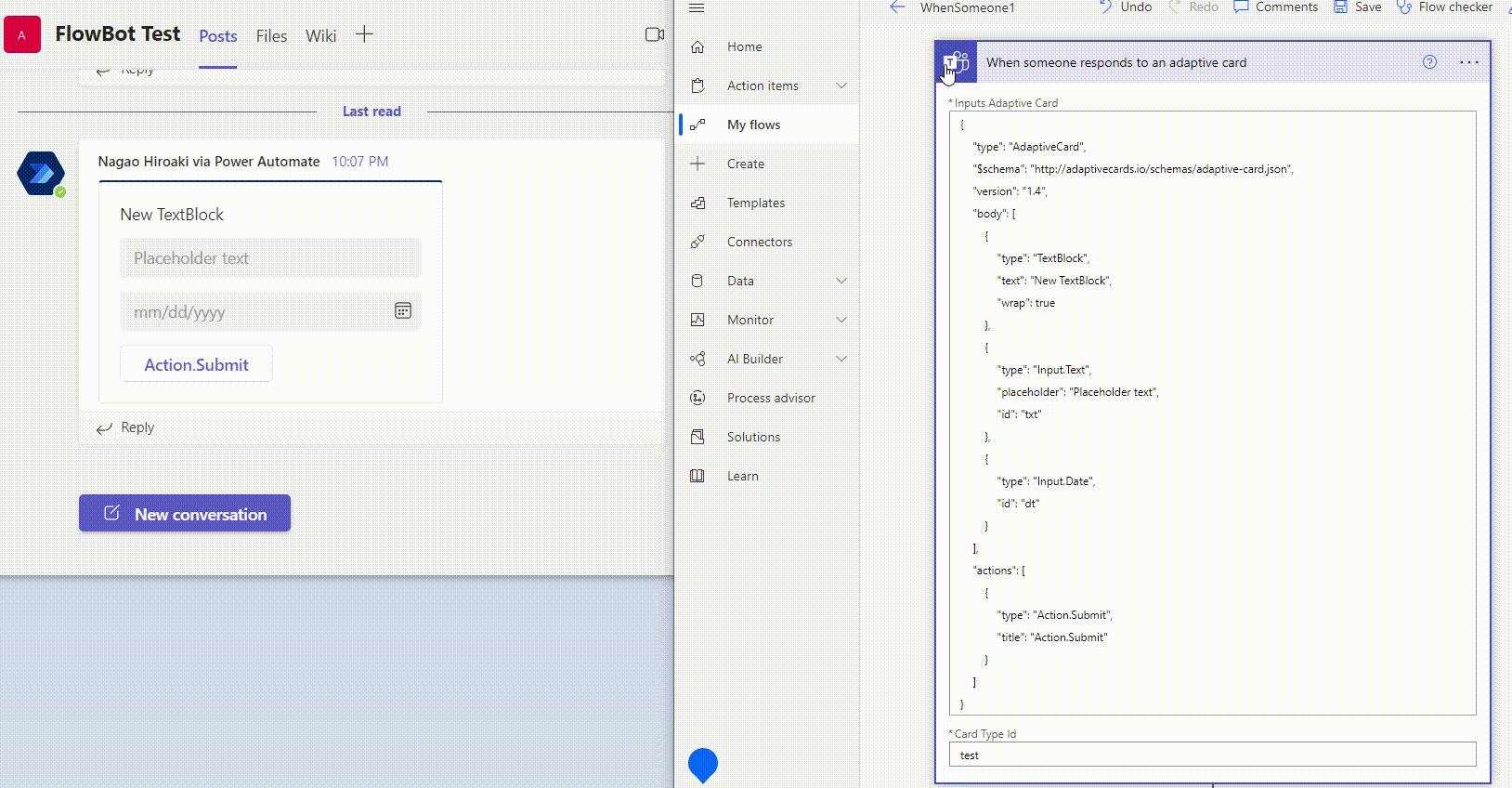Click the AI Builder icon

click(x=697, y=359)
